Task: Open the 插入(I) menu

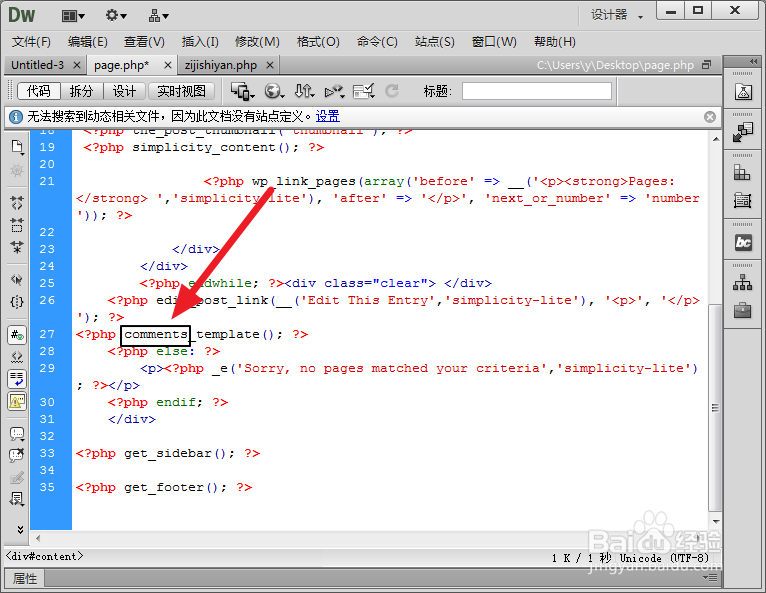Action: (x=200, y=42)
